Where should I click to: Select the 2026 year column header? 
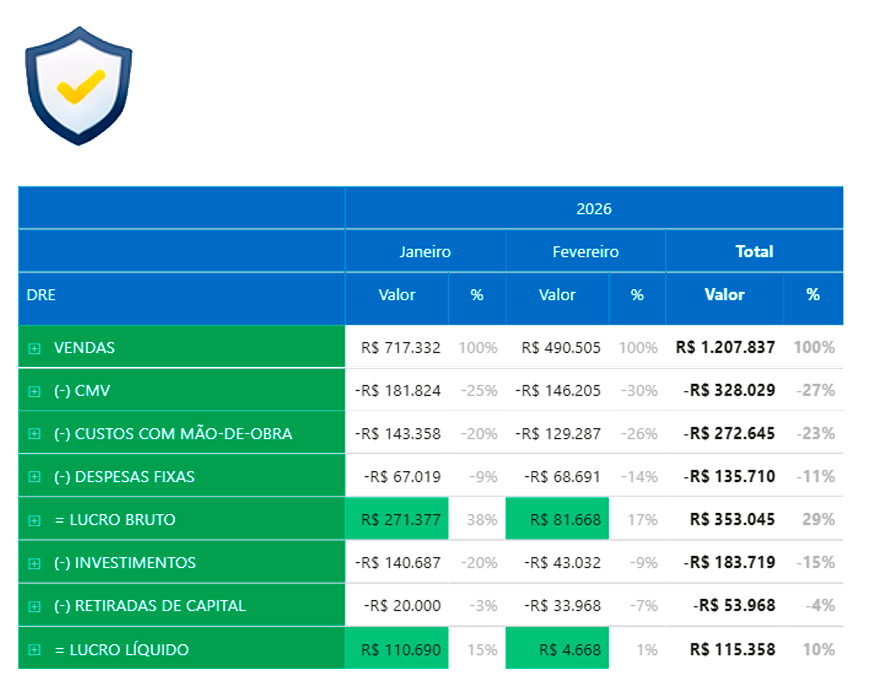(593, 209)
